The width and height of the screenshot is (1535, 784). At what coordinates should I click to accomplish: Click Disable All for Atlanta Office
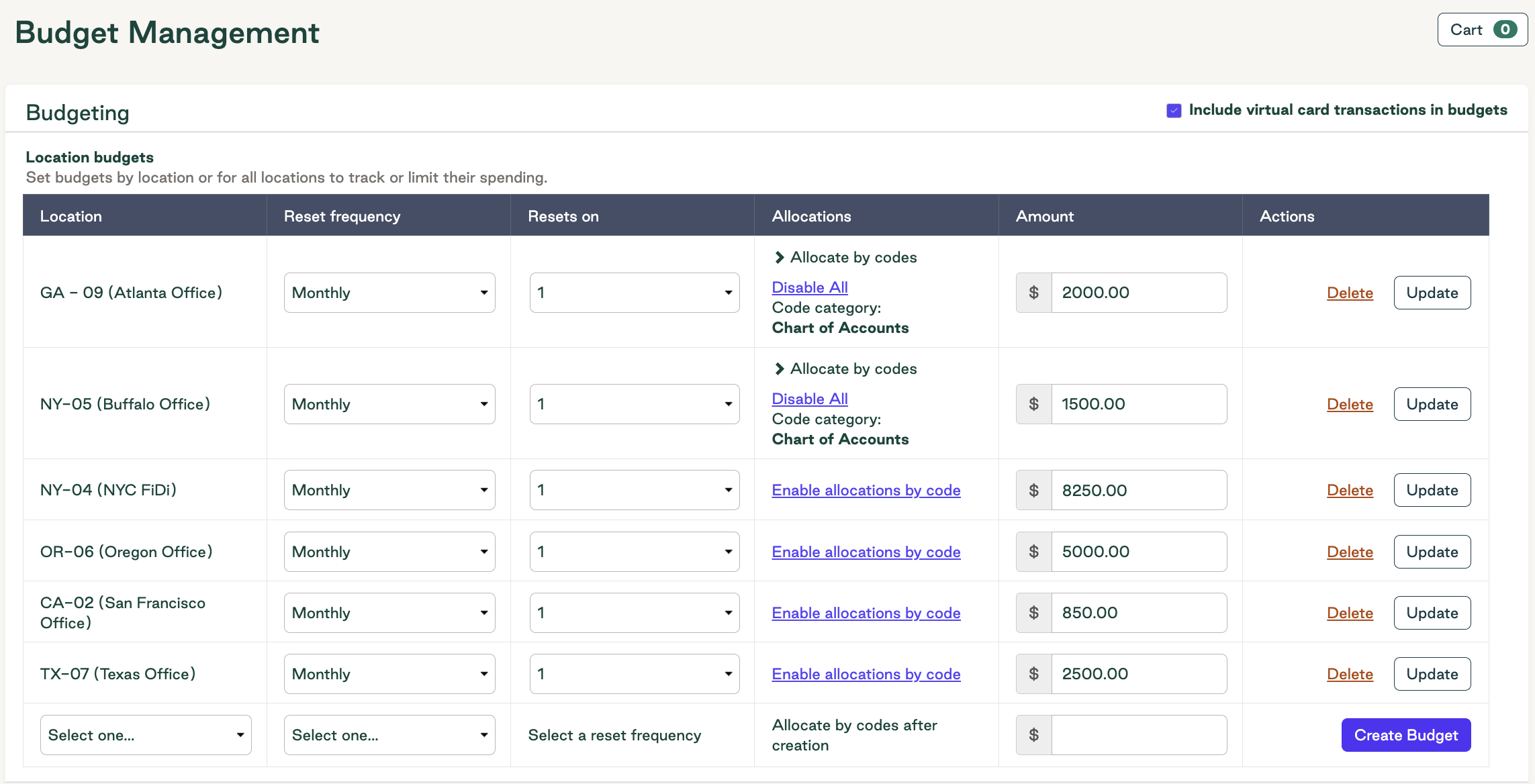point(810,287)
